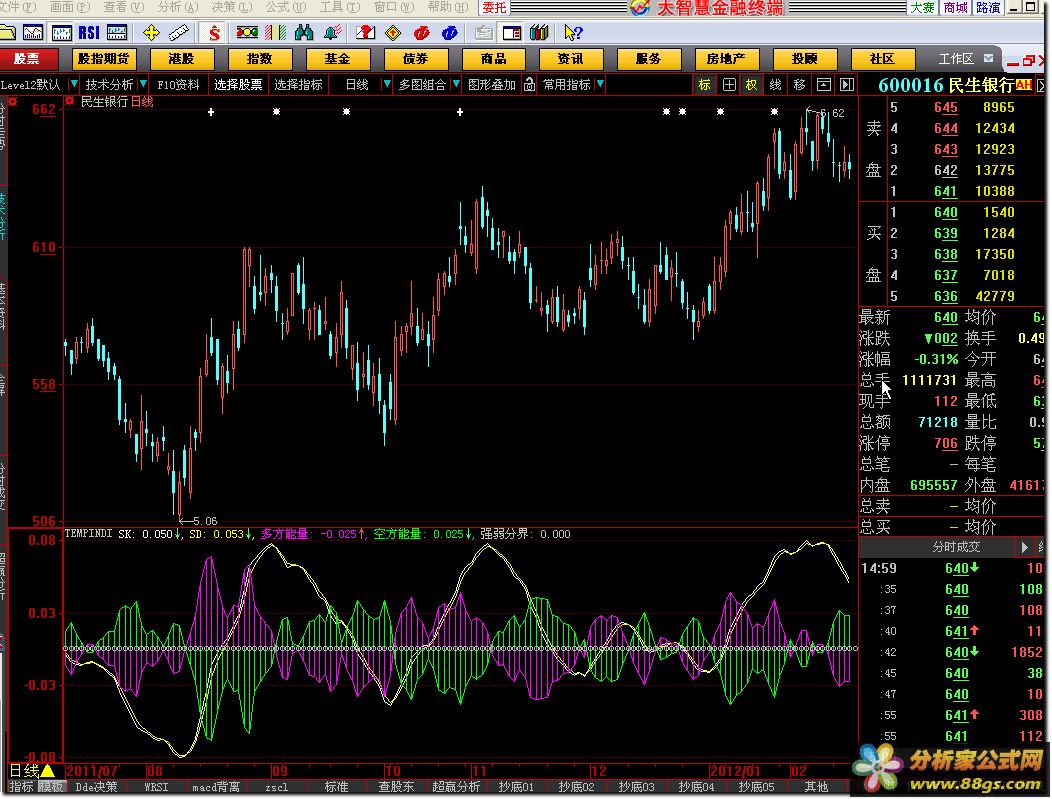Switch to the macd背离 indicator tab
Screen dimensions: 1052x799
tap(216, 787)
